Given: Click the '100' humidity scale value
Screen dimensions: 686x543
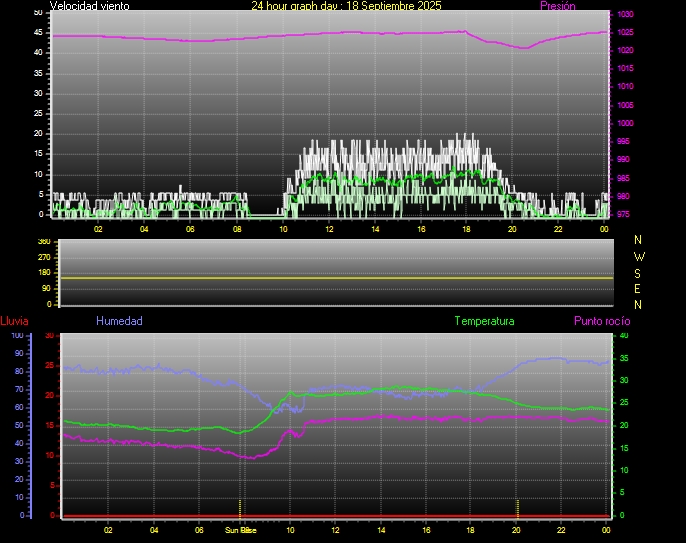Looking at the screenshot, I should 17,335.
